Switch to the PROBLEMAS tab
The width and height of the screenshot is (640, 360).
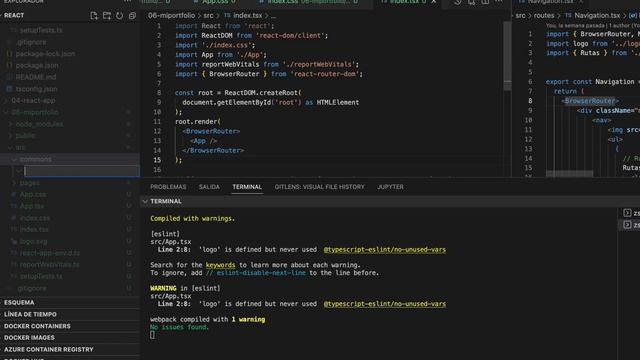point(168,187)
